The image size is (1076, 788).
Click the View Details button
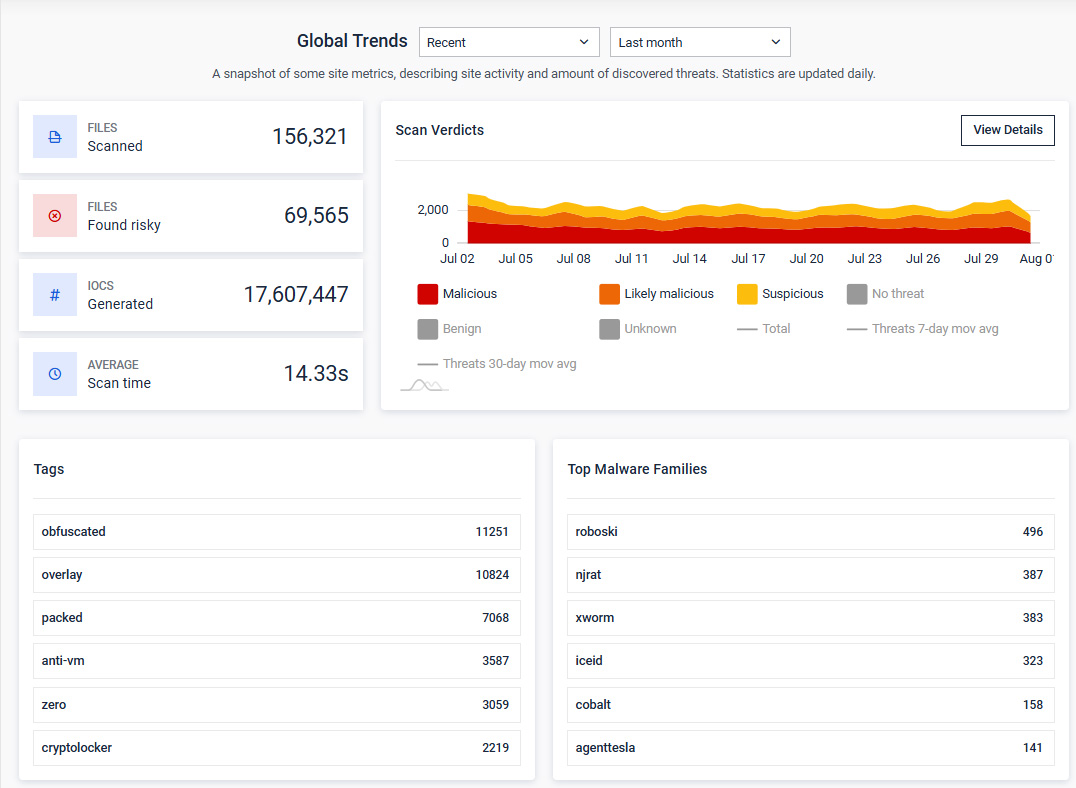(1007, 130)
